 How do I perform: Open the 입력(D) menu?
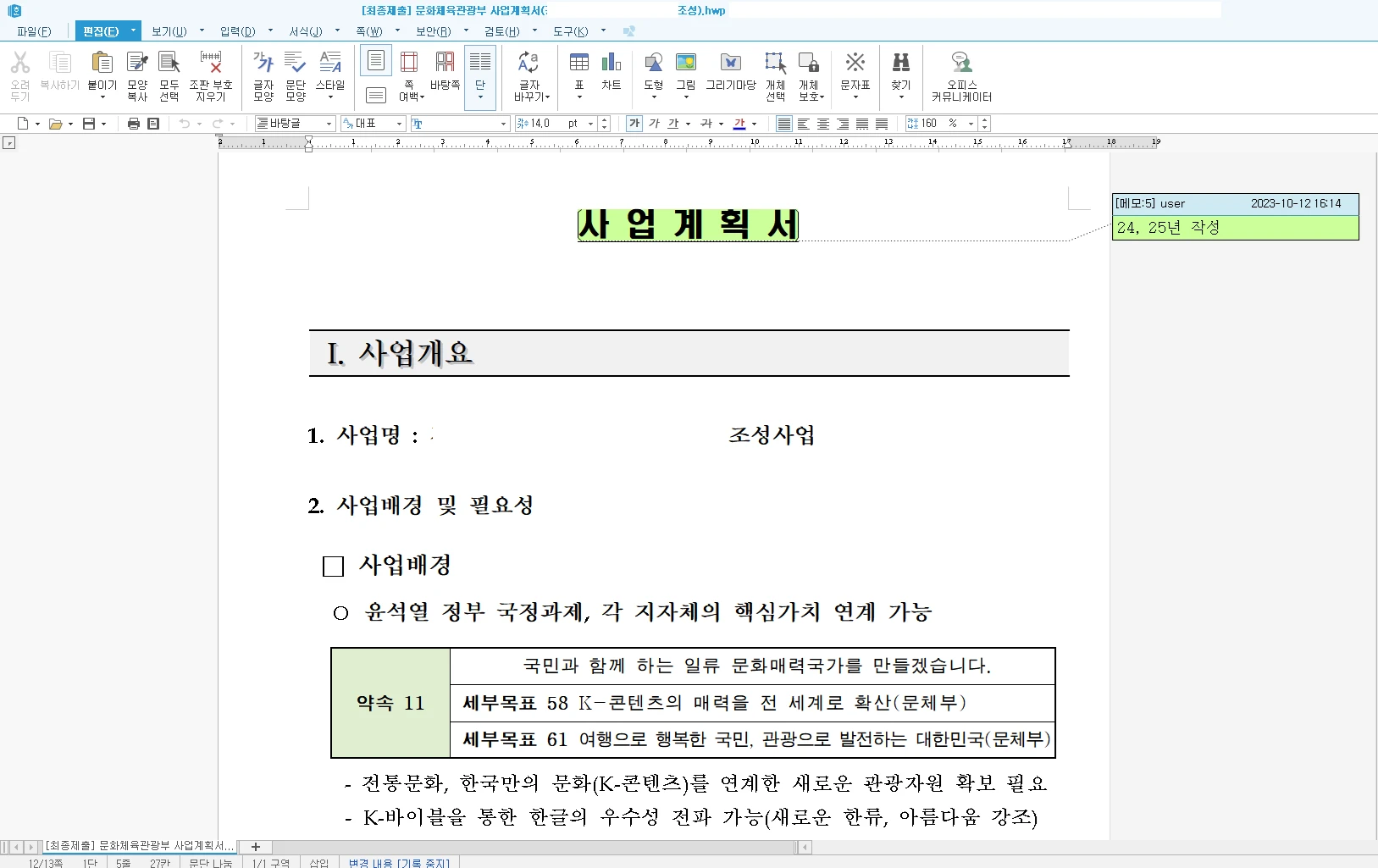[x=237, y=31]
